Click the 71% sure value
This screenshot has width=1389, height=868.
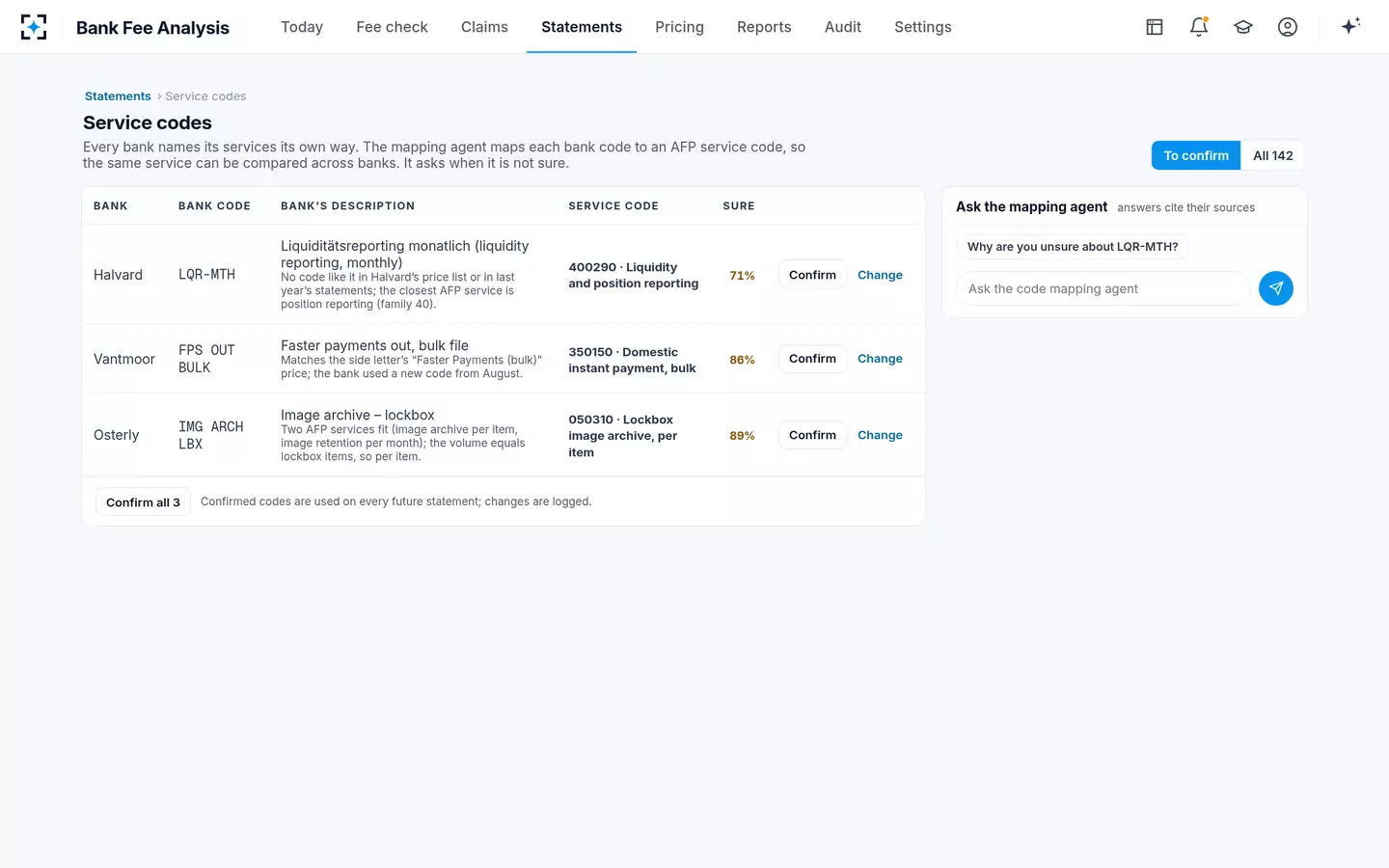742,276
